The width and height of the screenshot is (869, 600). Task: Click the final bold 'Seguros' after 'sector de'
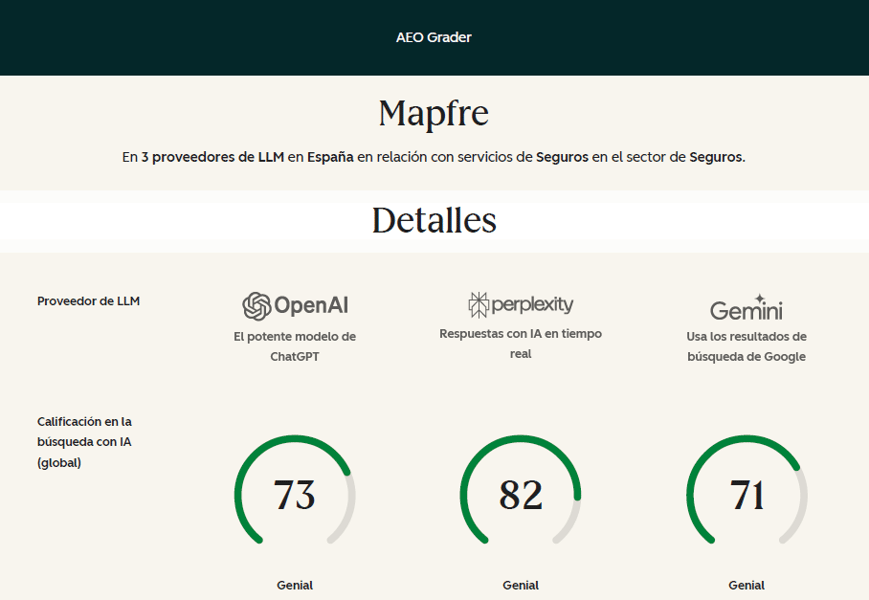click(x=716, y=157)
